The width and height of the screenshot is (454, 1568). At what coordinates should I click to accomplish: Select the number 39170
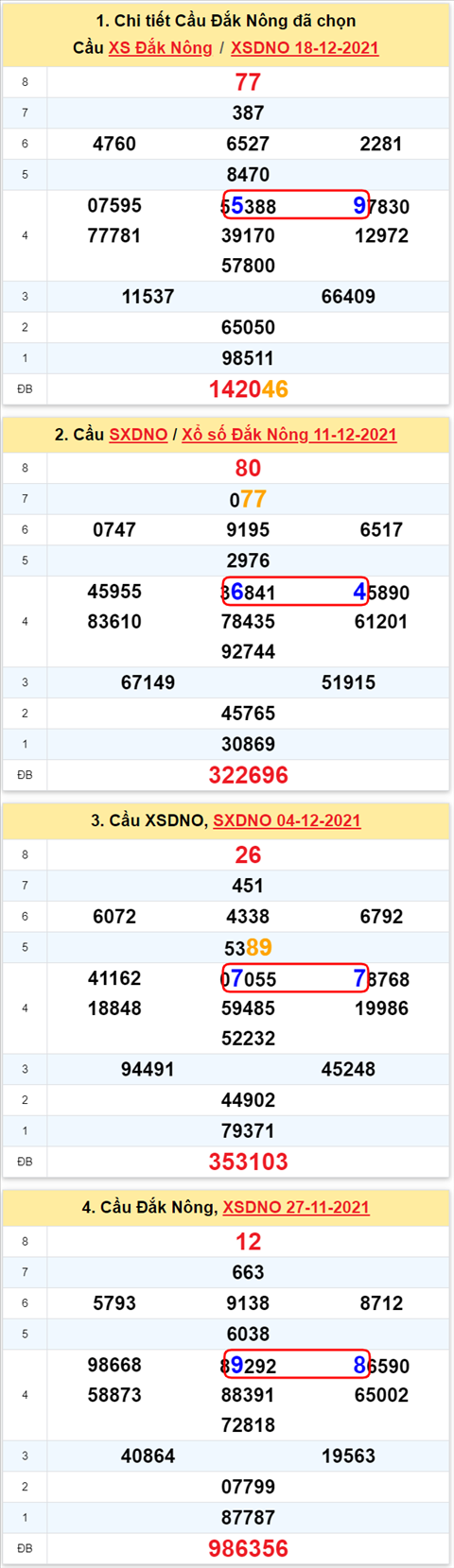point(248,235)
